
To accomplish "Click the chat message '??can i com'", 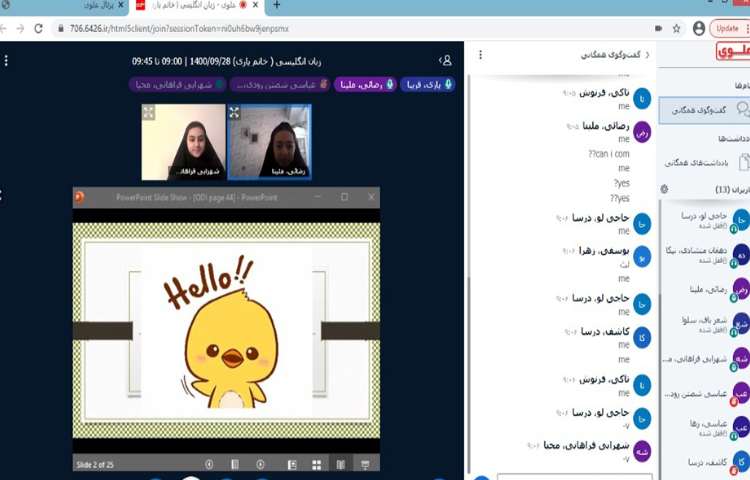I will tap(609, 154).
